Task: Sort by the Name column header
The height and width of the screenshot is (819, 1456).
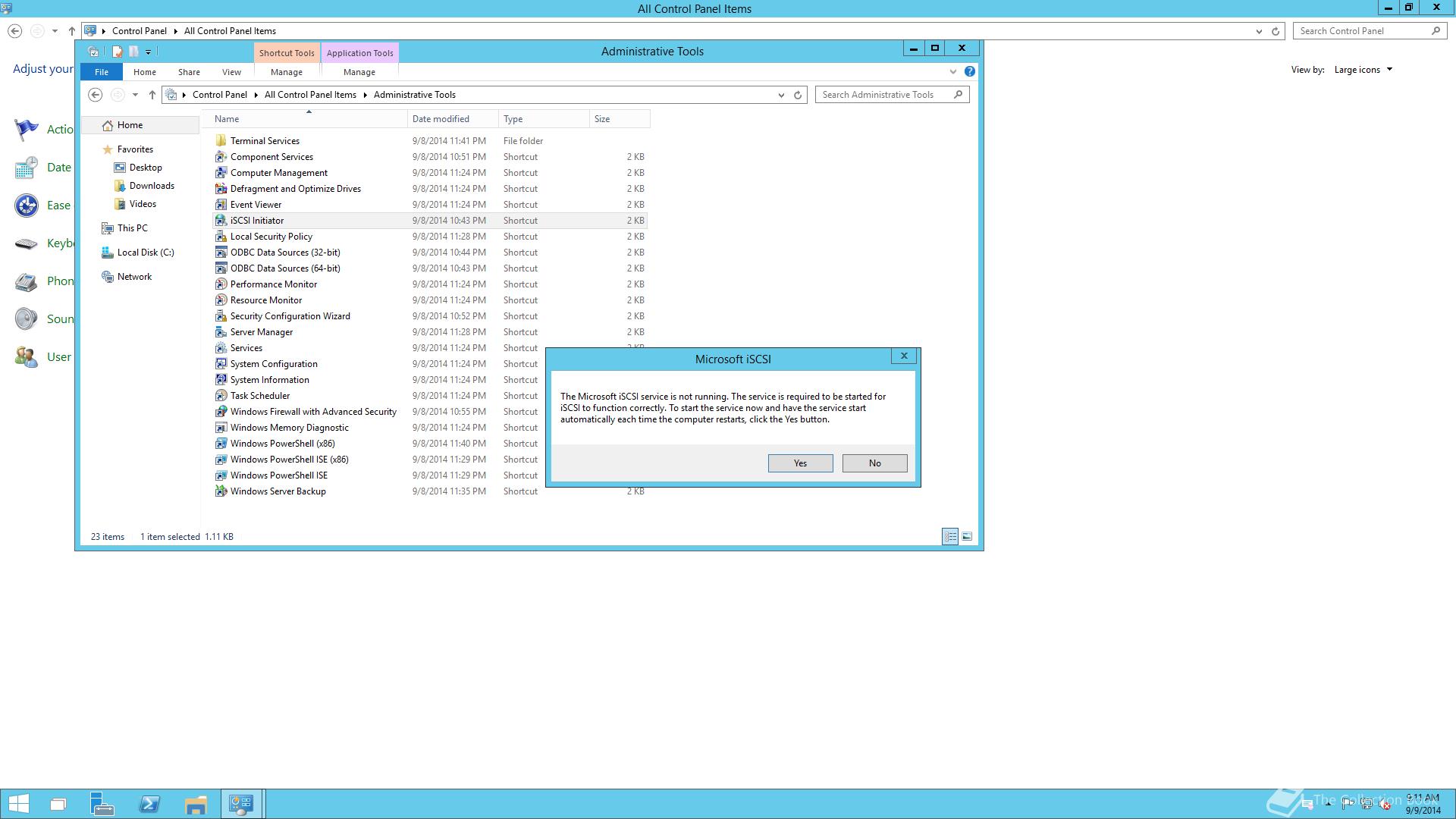Action: click(309, 118)
